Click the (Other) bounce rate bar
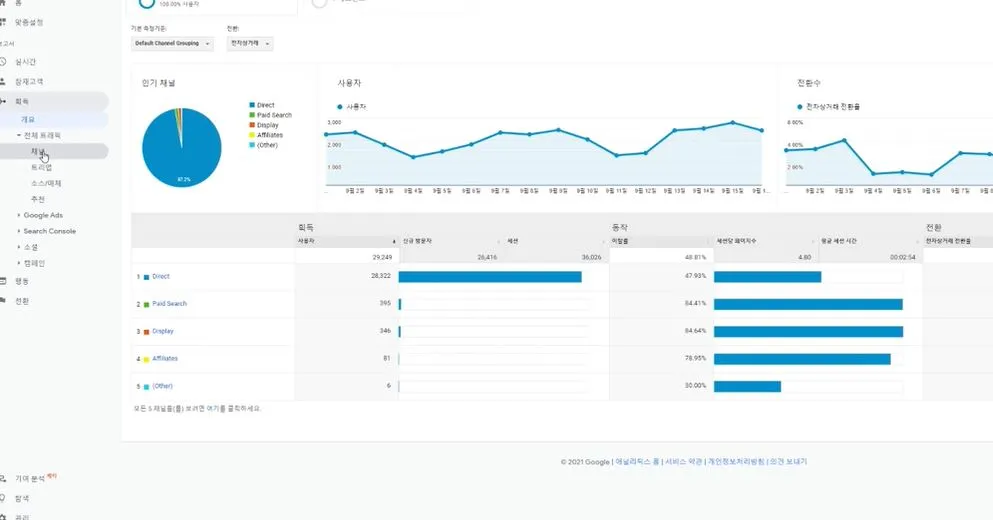Image resolution: width=993 pixels, height=520 pixels. click(747, 386)
